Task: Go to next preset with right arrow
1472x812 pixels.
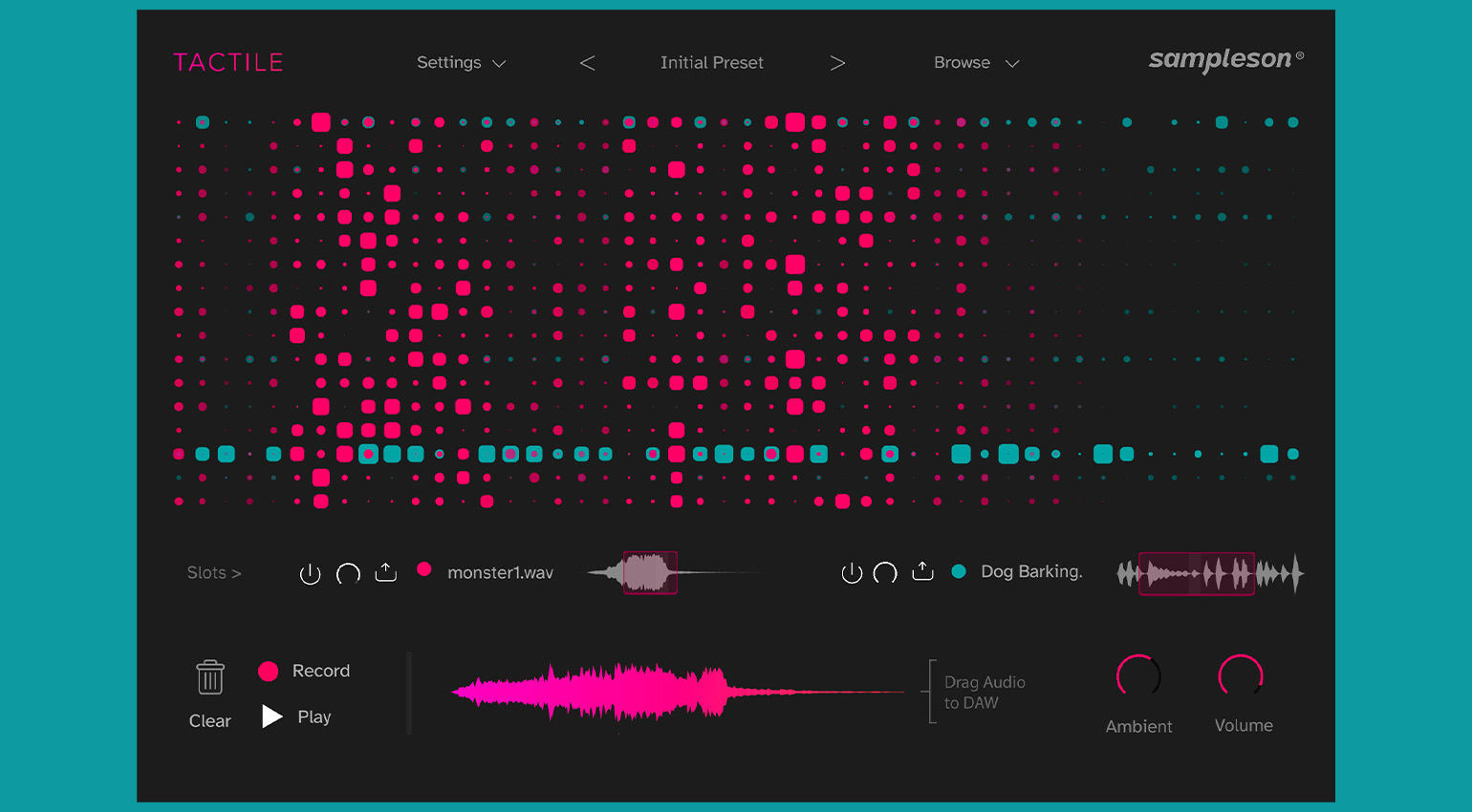Action: [x=837, y=63]
